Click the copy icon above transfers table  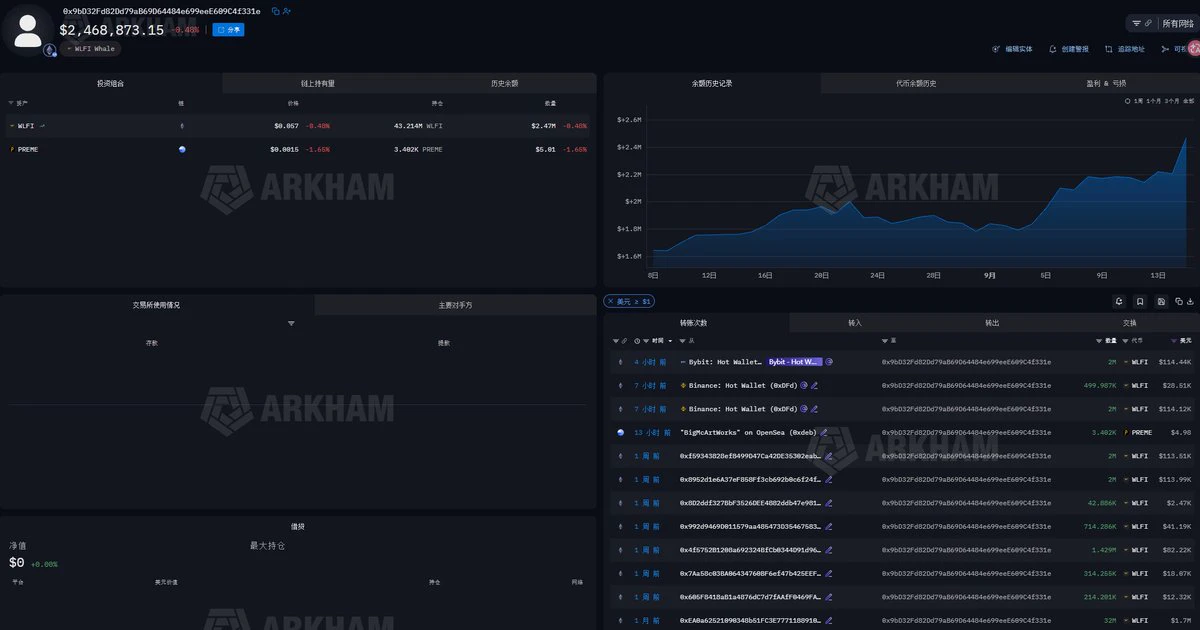click(1179, 301)
